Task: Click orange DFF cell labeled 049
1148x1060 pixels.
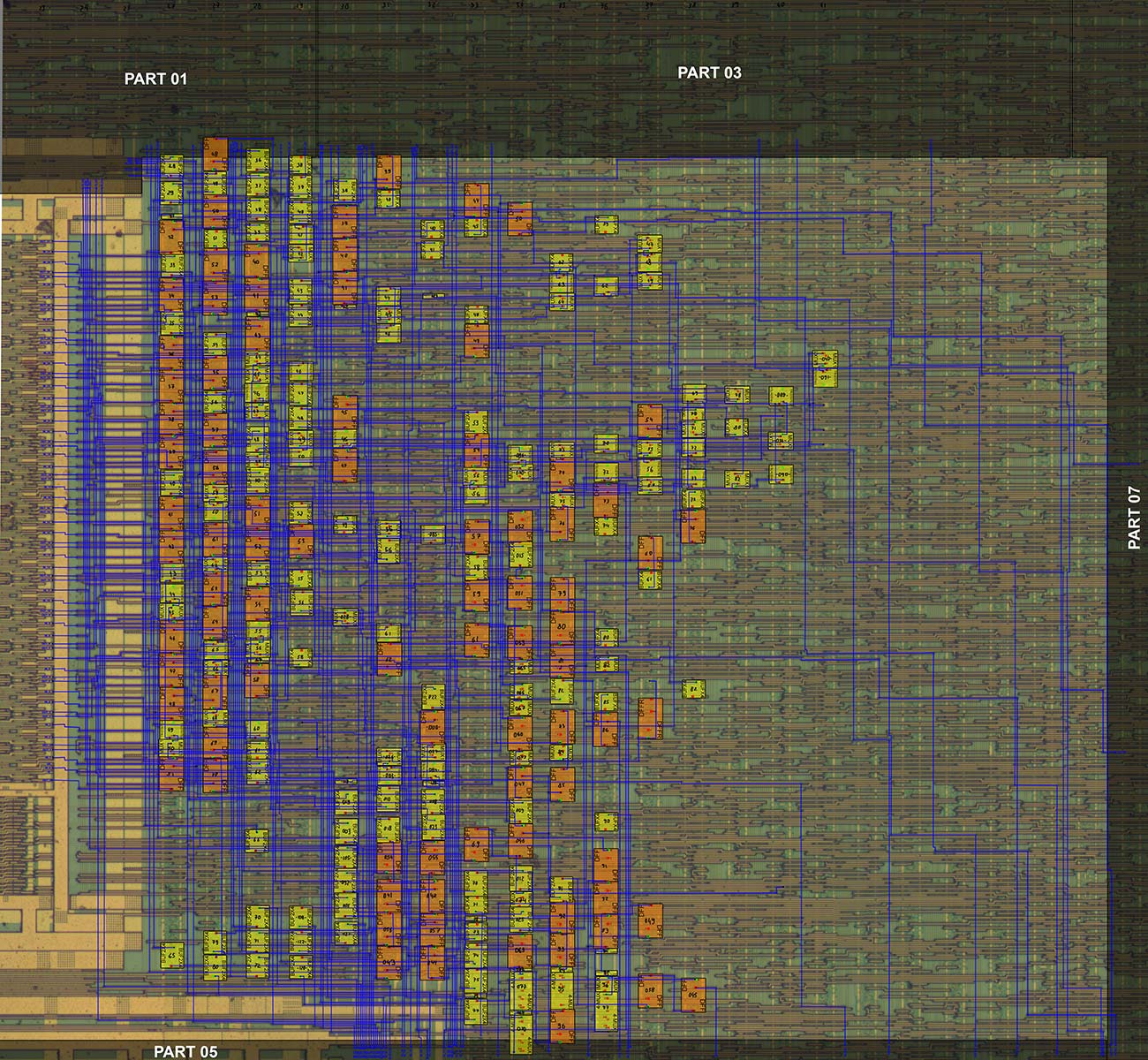Action: point(651,920)
